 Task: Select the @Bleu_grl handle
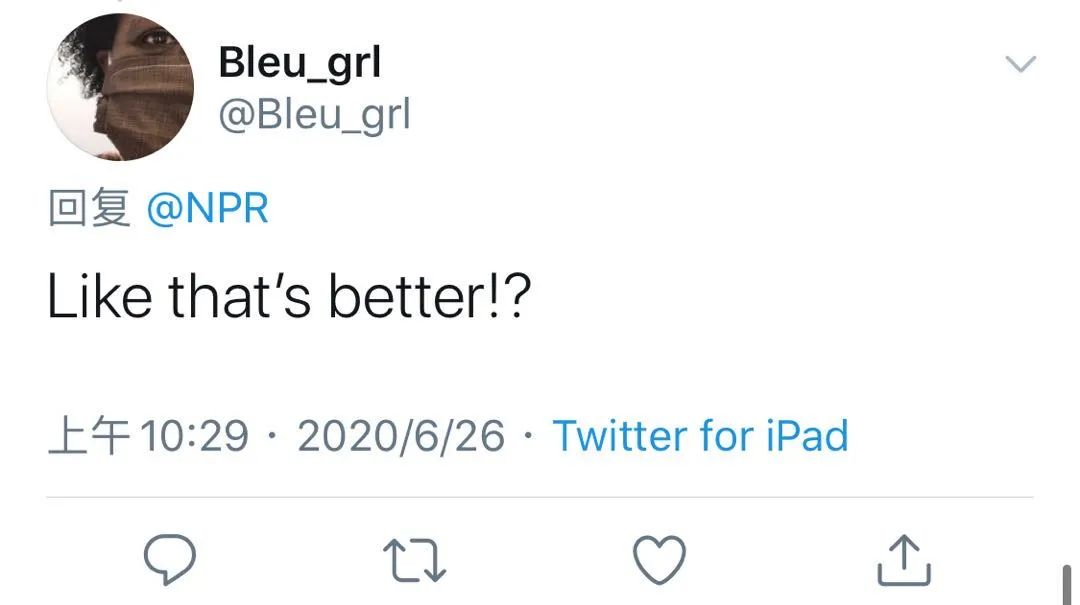314,114
